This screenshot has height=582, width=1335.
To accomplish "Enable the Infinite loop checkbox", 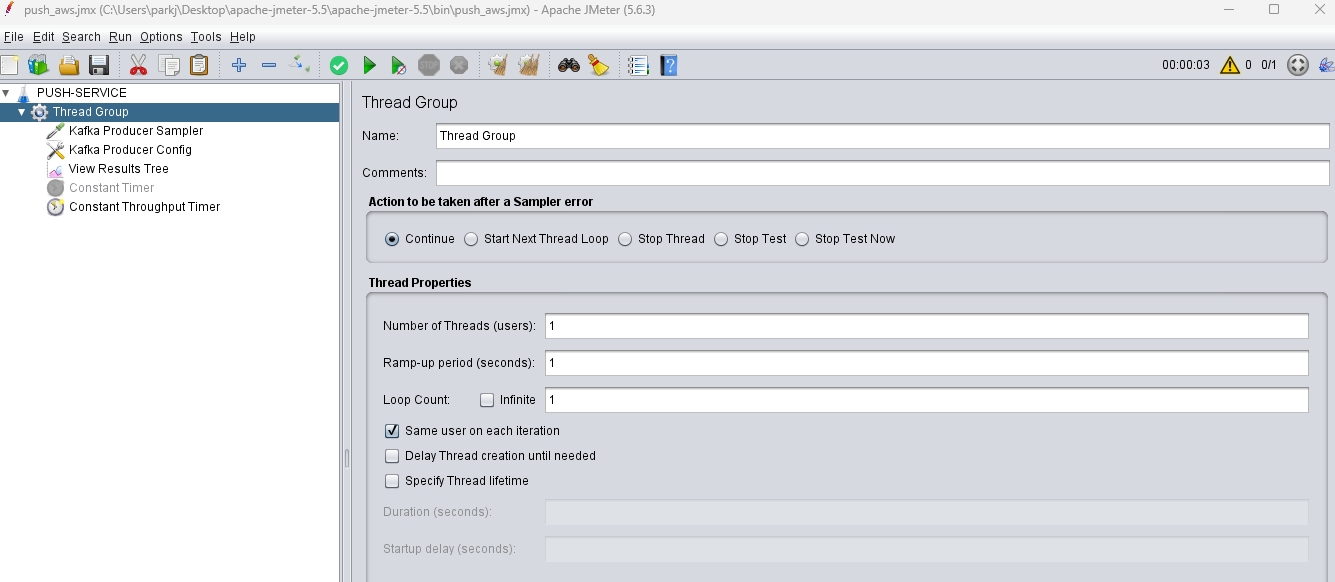I will (x=487, y=400).
